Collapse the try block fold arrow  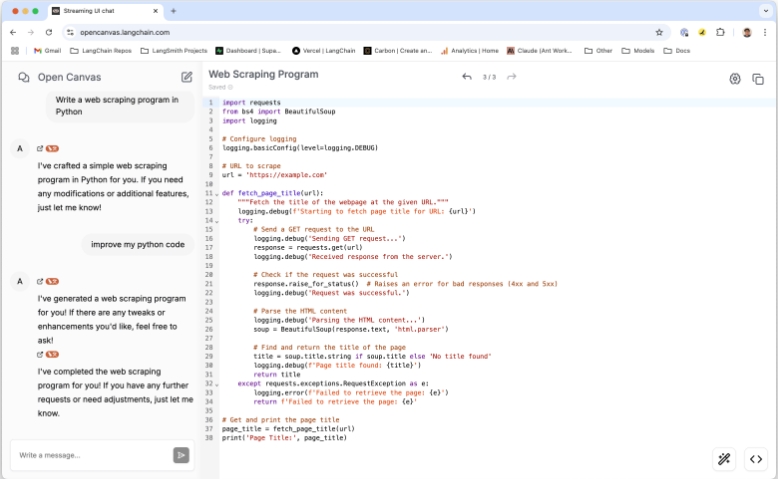[x=216, y=221]
